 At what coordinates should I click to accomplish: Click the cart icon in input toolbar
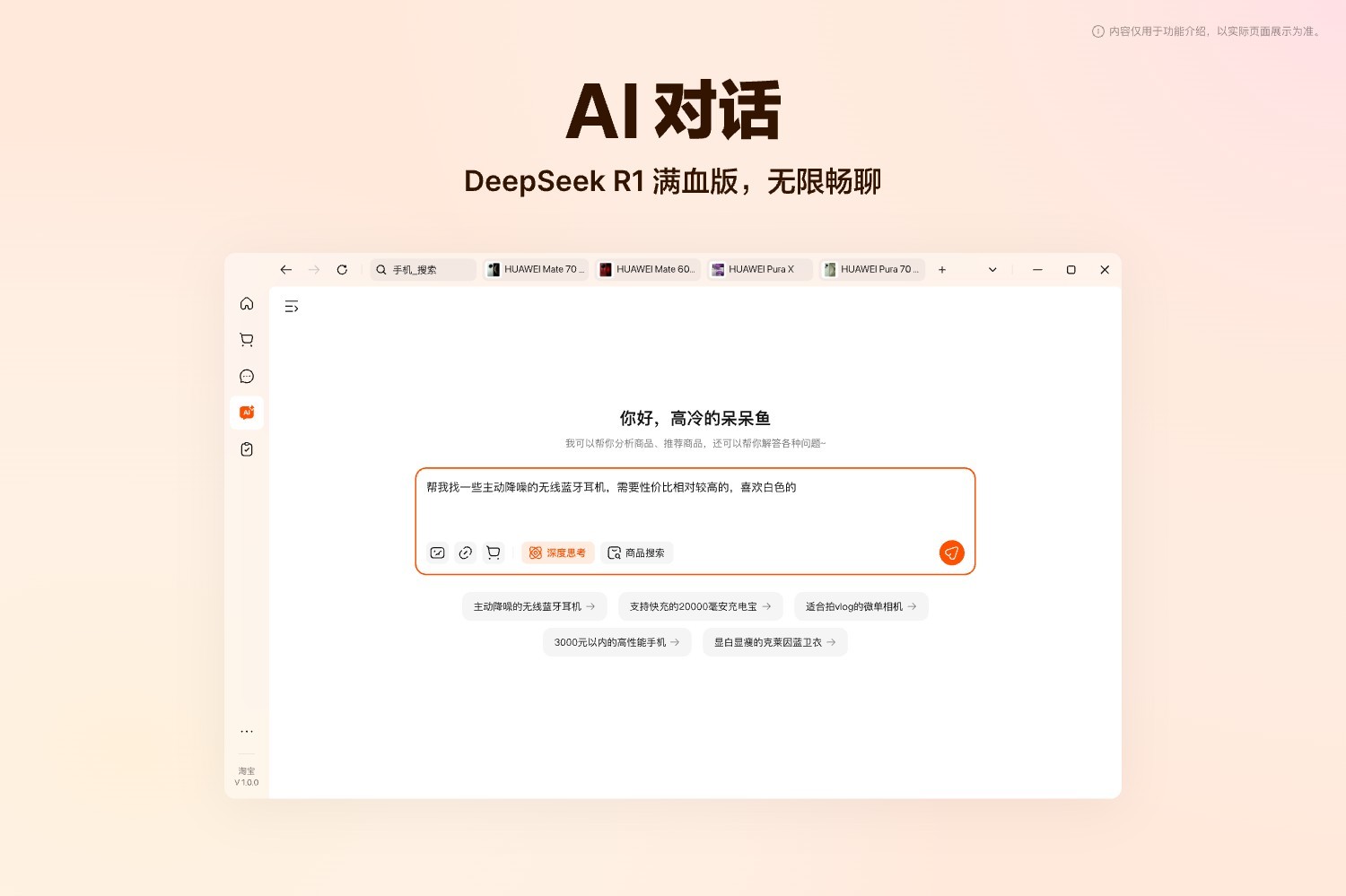[493, 553]
